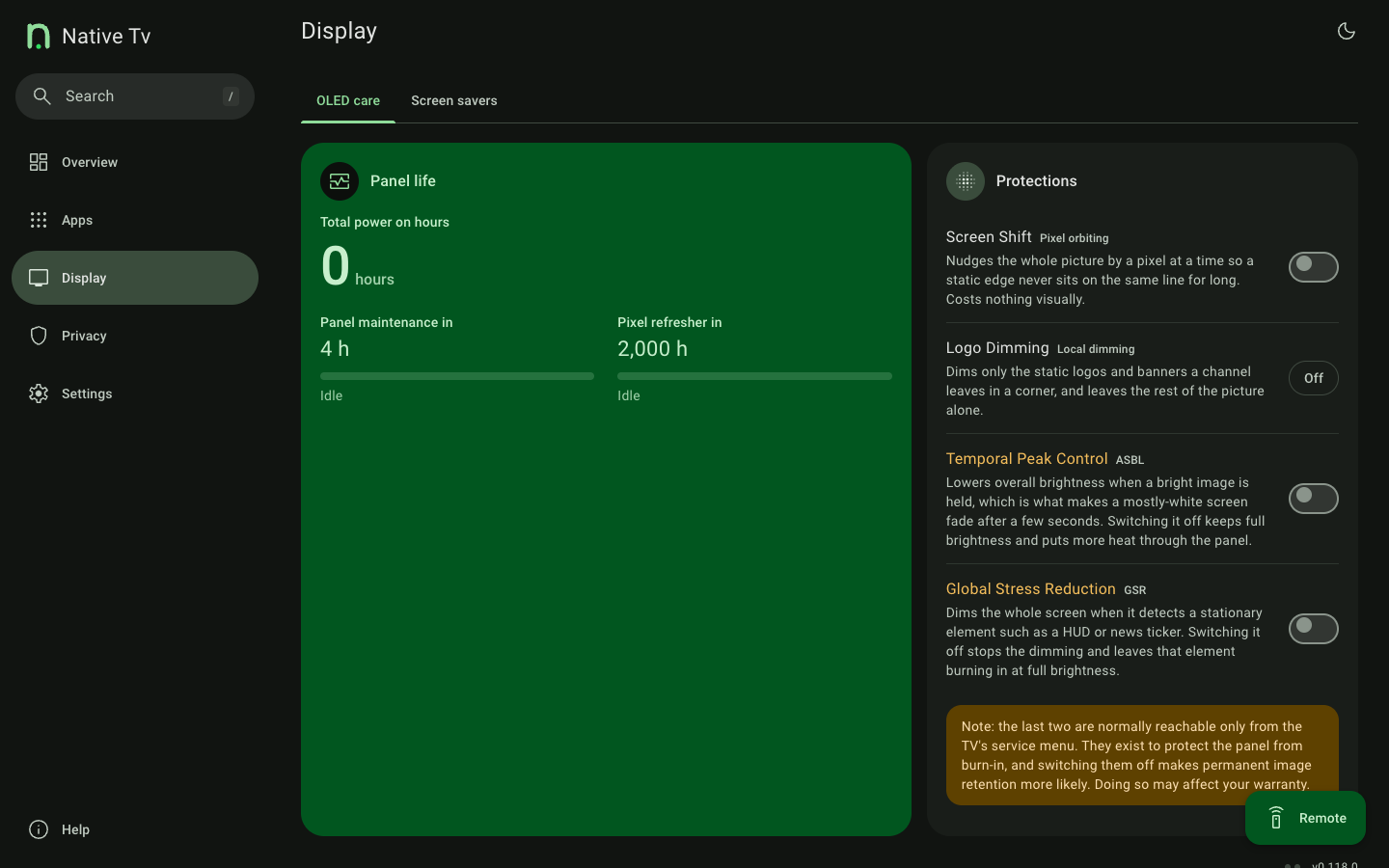Screen dimensions: 1389x868
Task: Open Settings gear icon
Action: pos(39,393)
